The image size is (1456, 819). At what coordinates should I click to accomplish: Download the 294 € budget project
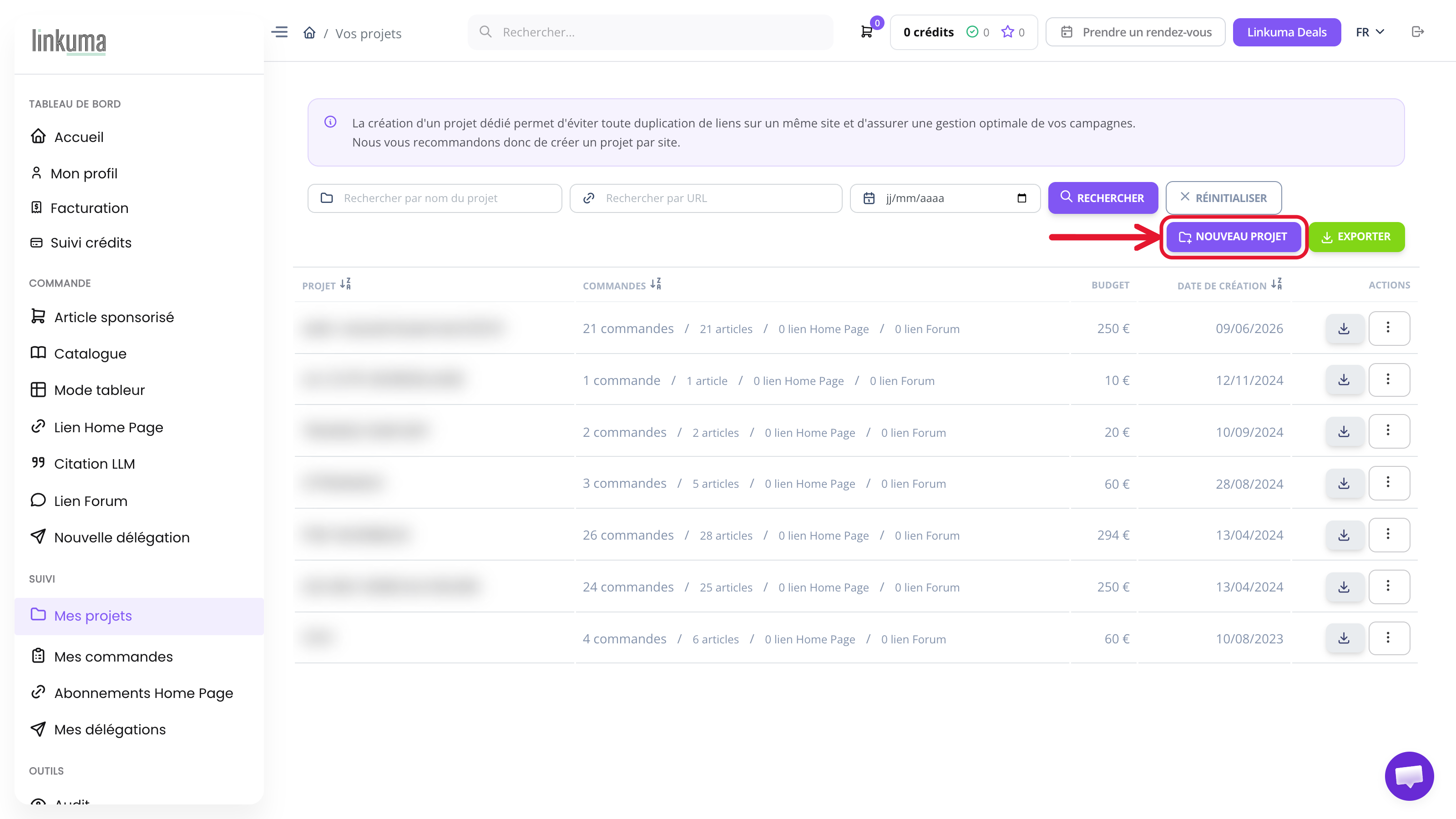pyautogui.click(x=1344, y=535)
